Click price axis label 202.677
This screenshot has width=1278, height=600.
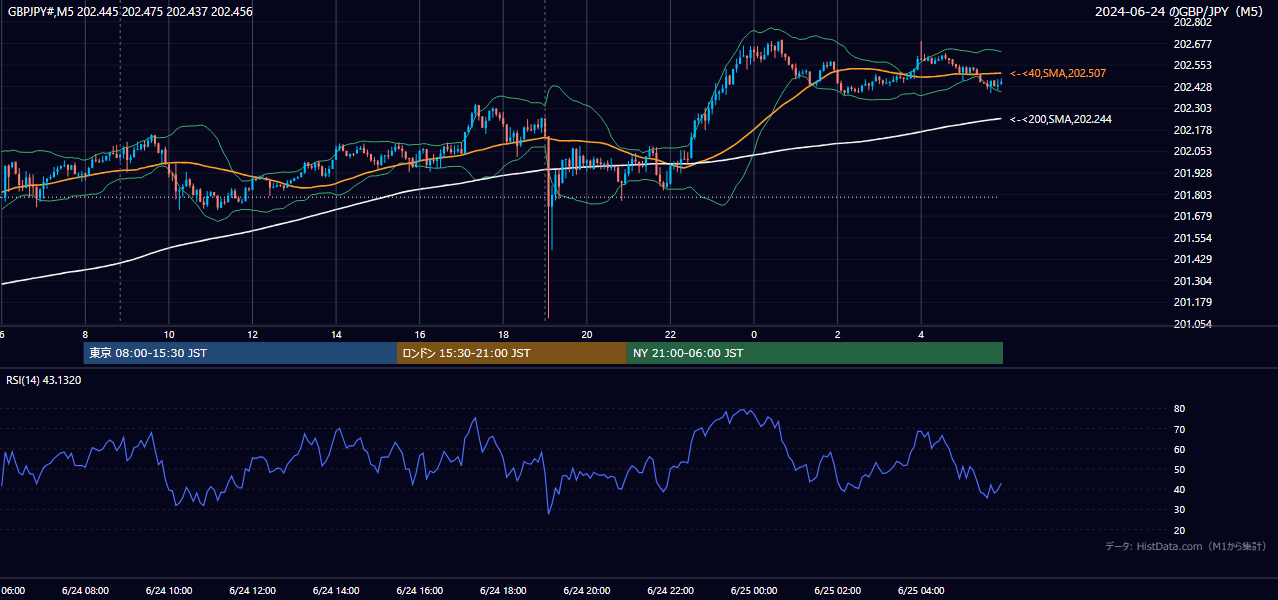pos(1192,44)
